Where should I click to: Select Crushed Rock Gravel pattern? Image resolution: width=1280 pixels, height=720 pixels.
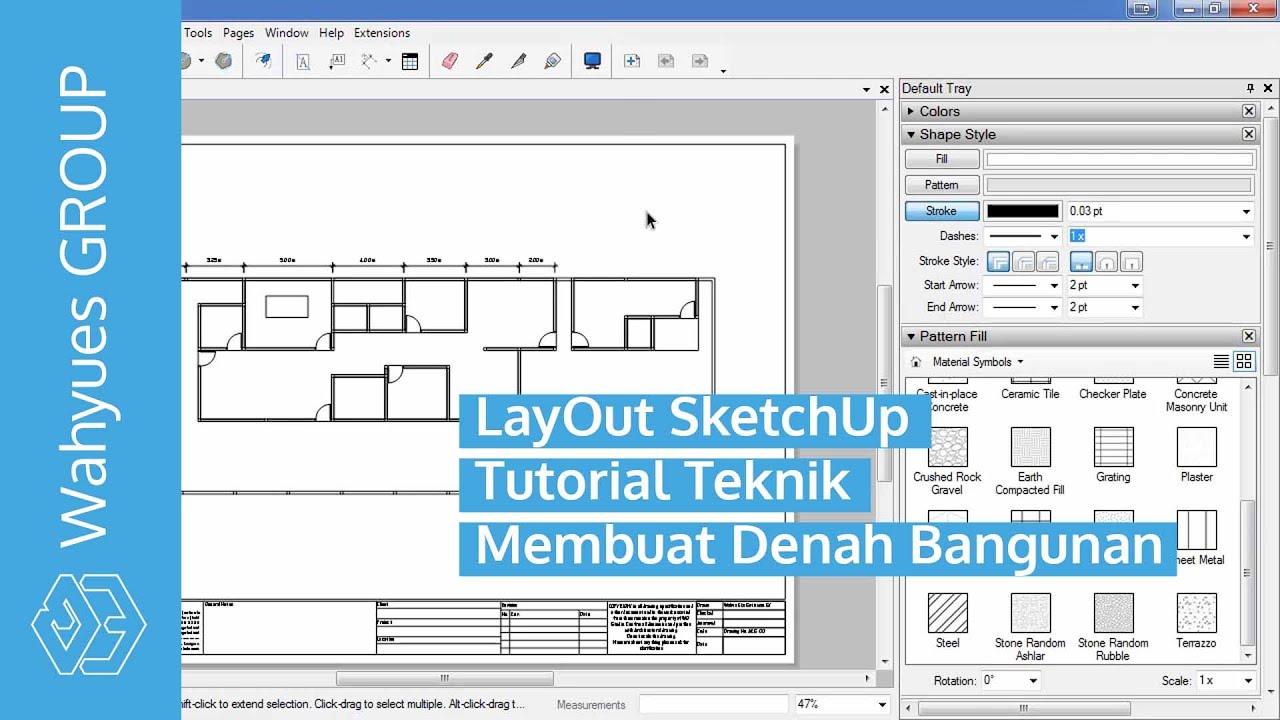click(x=947, y=447)
